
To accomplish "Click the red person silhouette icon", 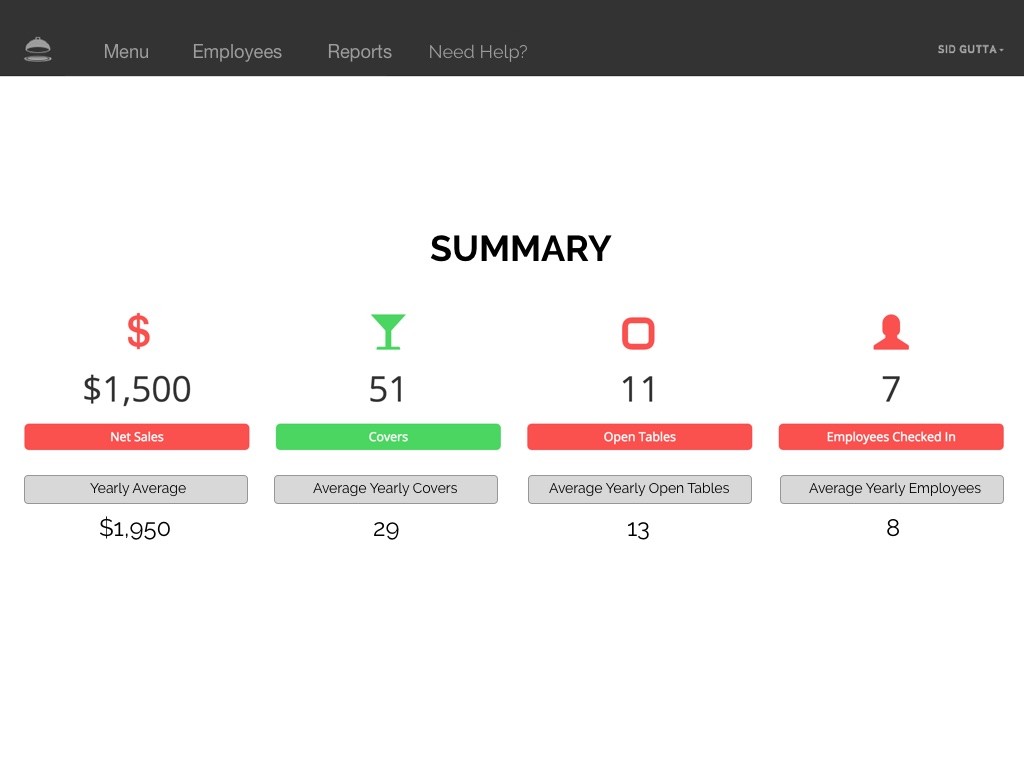I will click(891, 332).
